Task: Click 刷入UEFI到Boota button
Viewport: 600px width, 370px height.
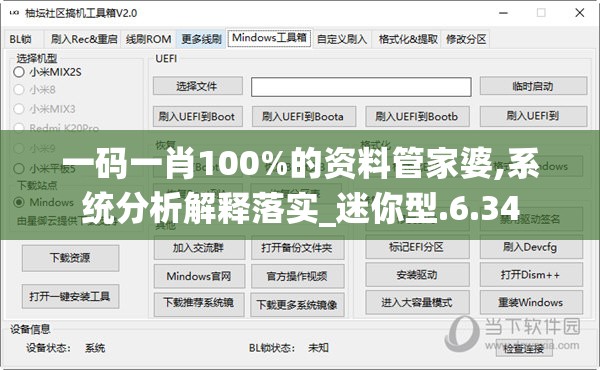Action: click(303, 116)
